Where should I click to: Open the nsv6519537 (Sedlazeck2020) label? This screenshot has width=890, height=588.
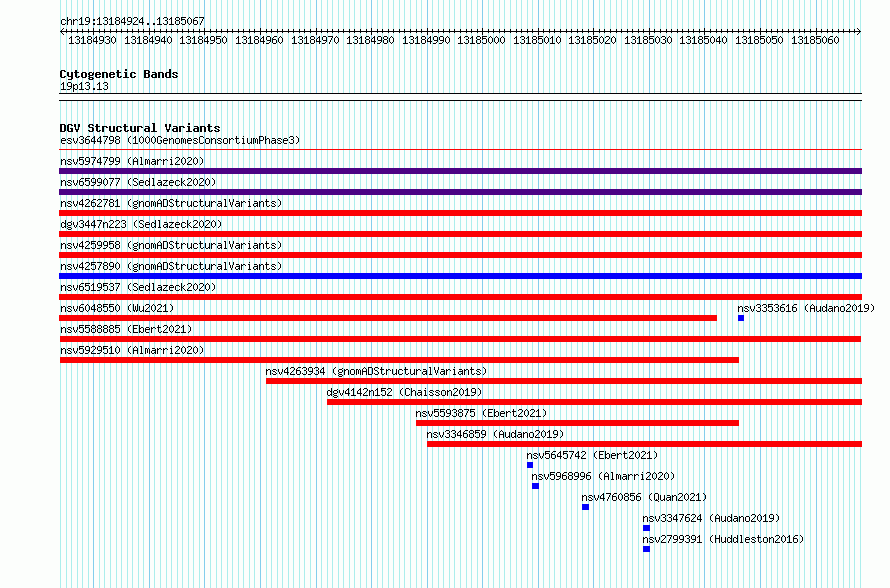tap(138, 287)
